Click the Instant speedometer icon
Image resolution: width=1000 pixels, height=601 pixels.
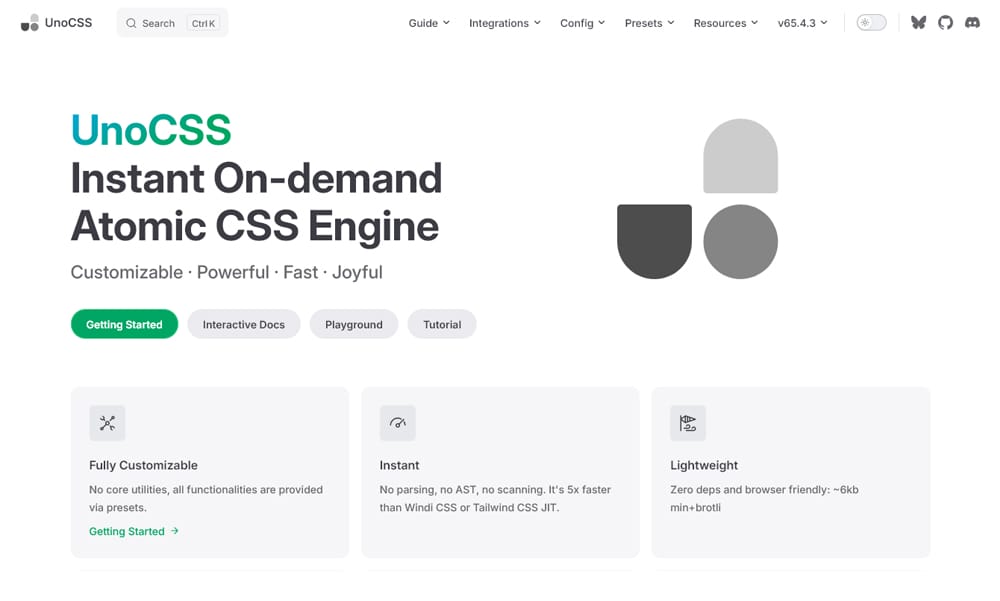[398, 423]
